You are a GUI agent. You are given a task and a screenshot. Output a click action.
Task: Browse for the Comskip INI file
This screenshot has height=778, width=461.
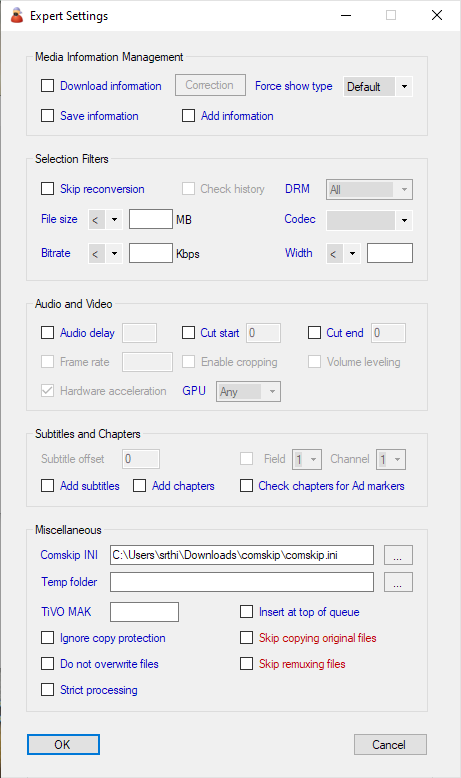pos(398,555)
